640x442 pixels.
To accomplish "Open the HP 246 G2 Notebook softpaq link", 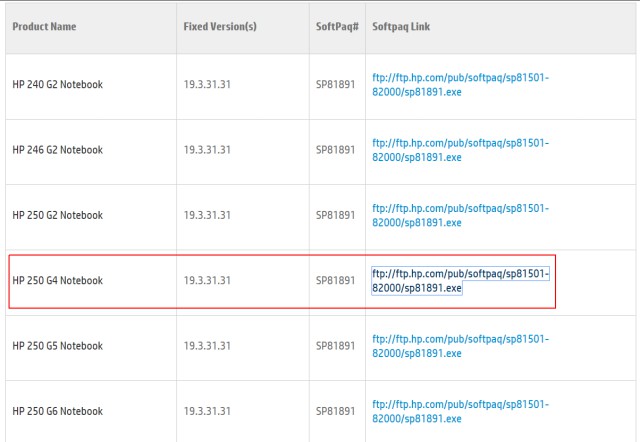I will click(460, 150).
